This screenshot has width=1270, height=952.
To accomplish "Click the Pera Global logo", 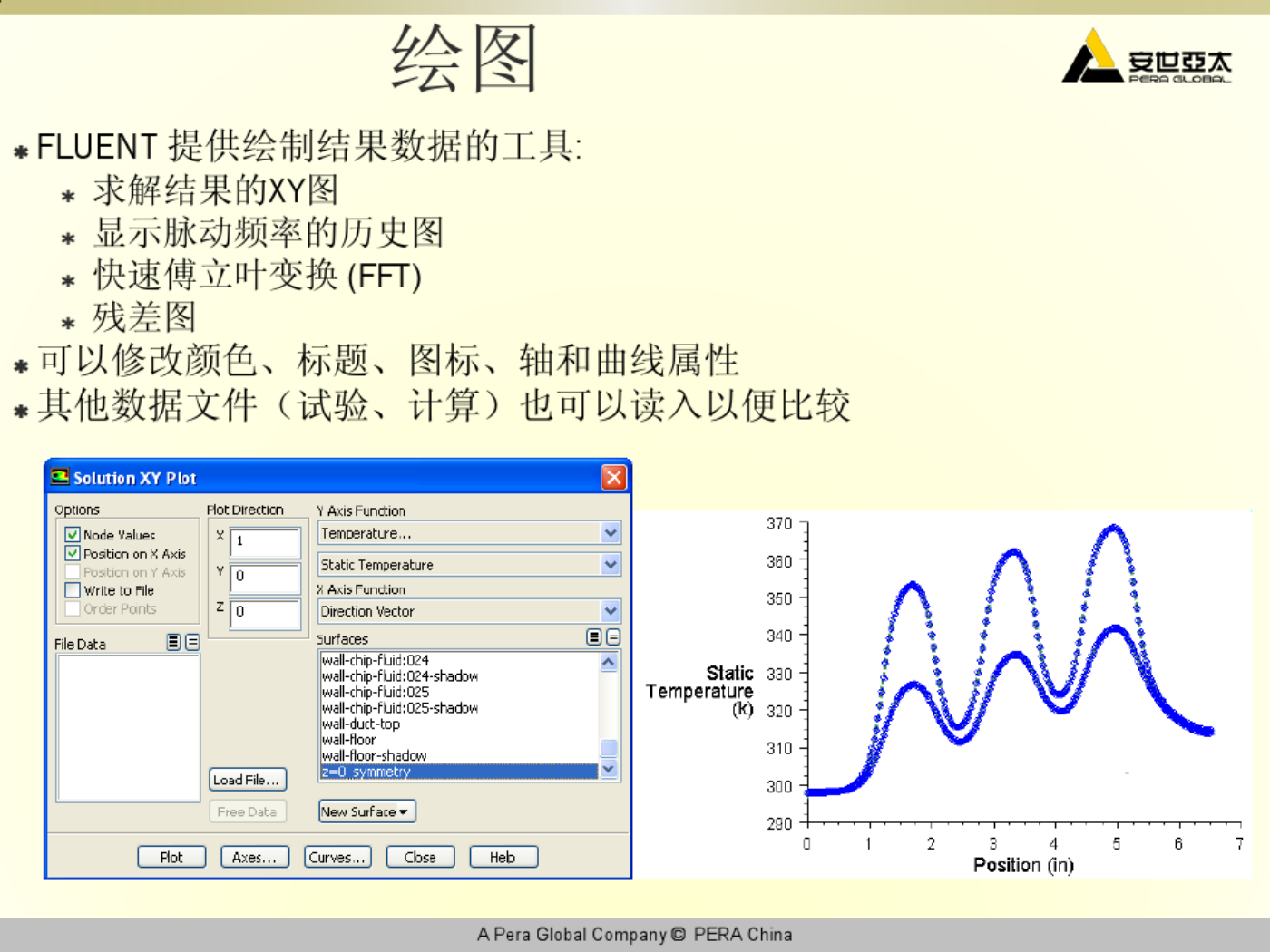I will click(x=1148, y=56).
